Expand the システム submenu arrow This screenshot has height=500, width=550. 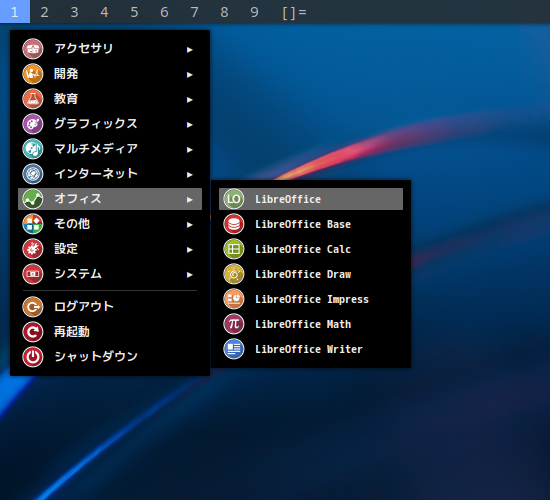click(x=189, y=275)
